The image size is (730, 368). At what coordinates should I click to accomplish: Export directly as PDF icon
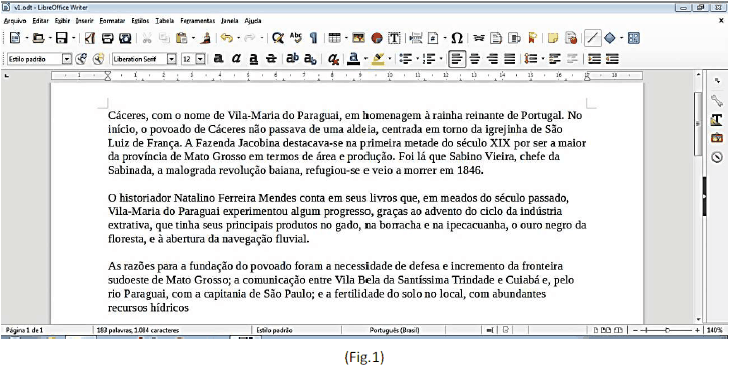pyautogui.click(x=90, y=38)
